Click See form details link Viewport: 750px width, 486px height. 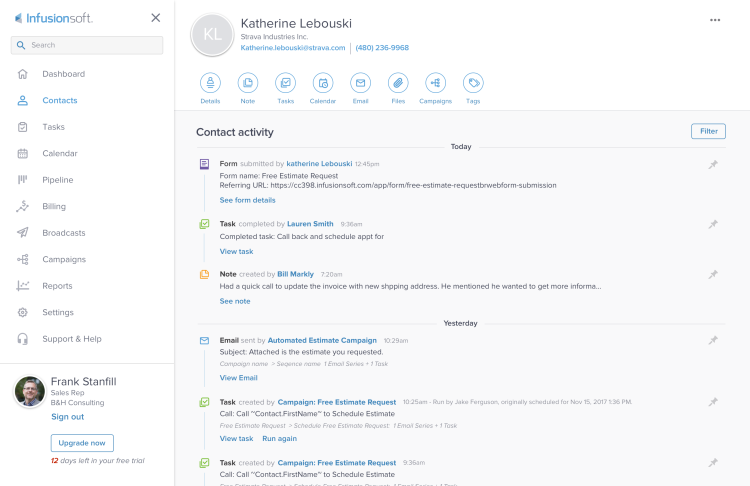pos(247,200)
